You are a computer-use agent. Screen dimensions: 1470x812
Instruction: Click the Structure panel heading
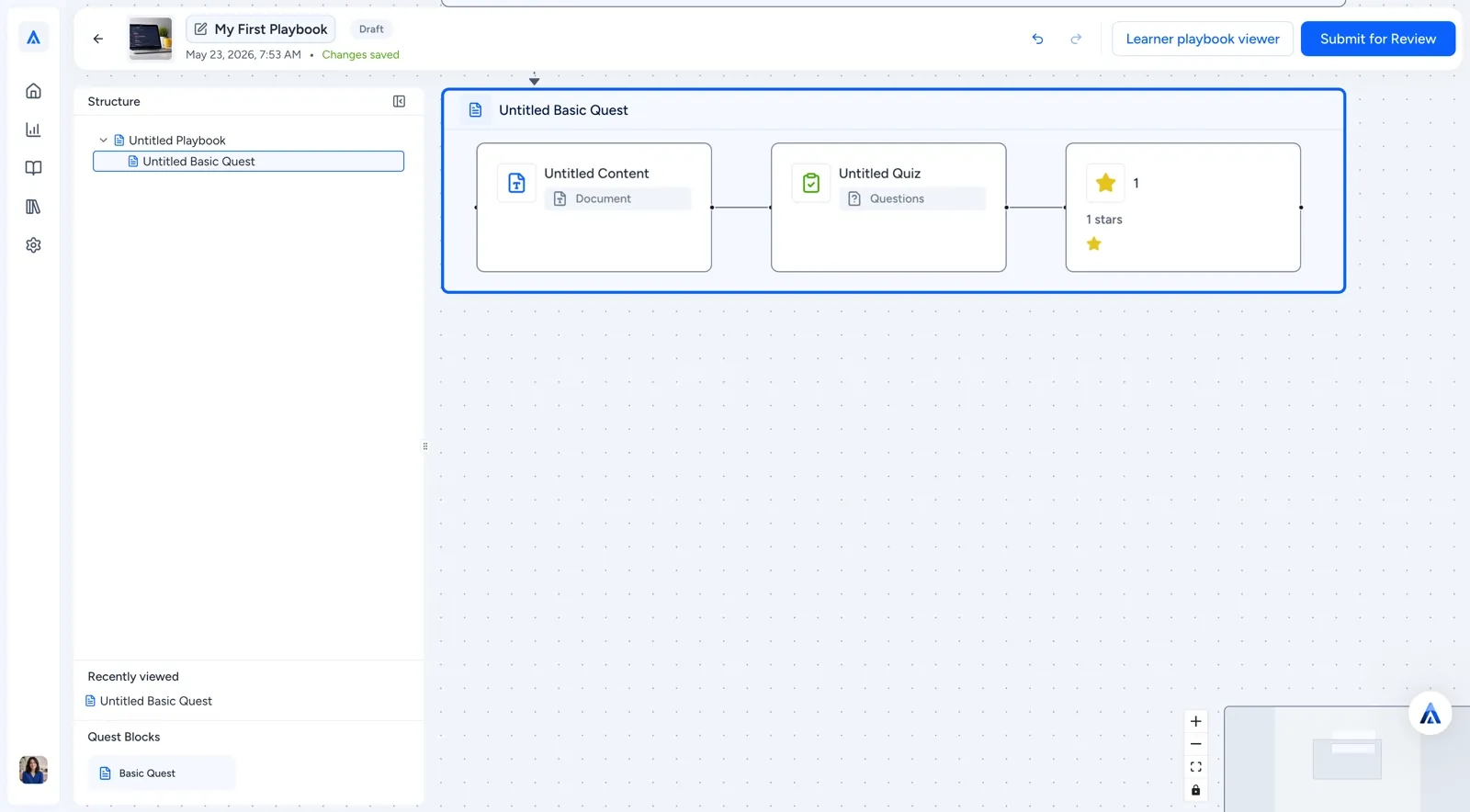(114, 102)
